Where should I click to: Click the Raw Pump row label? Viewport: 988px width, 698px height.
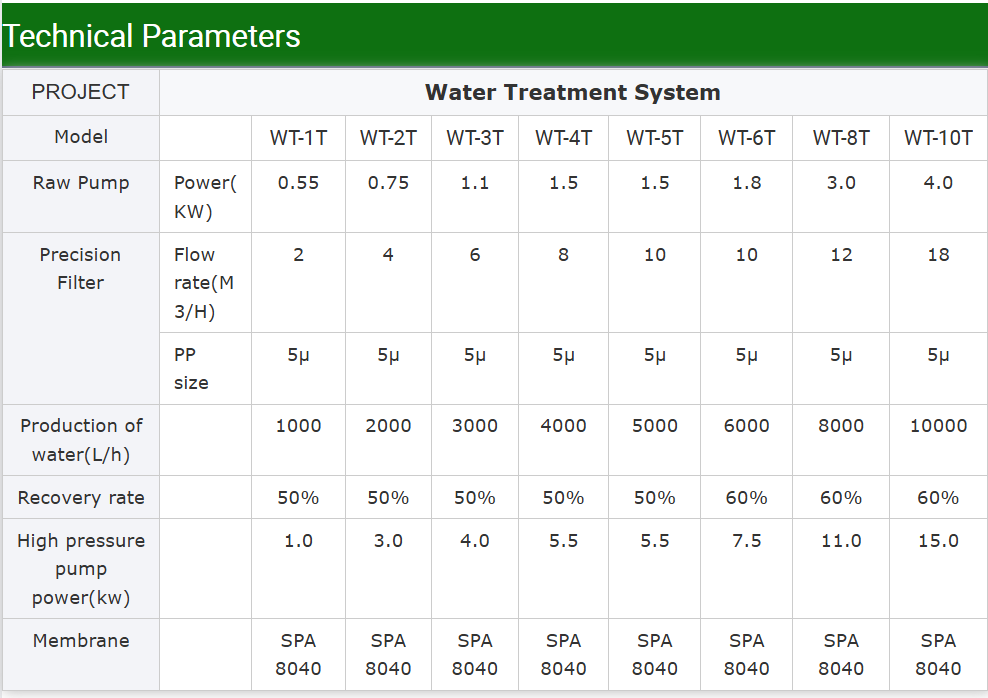80,183
